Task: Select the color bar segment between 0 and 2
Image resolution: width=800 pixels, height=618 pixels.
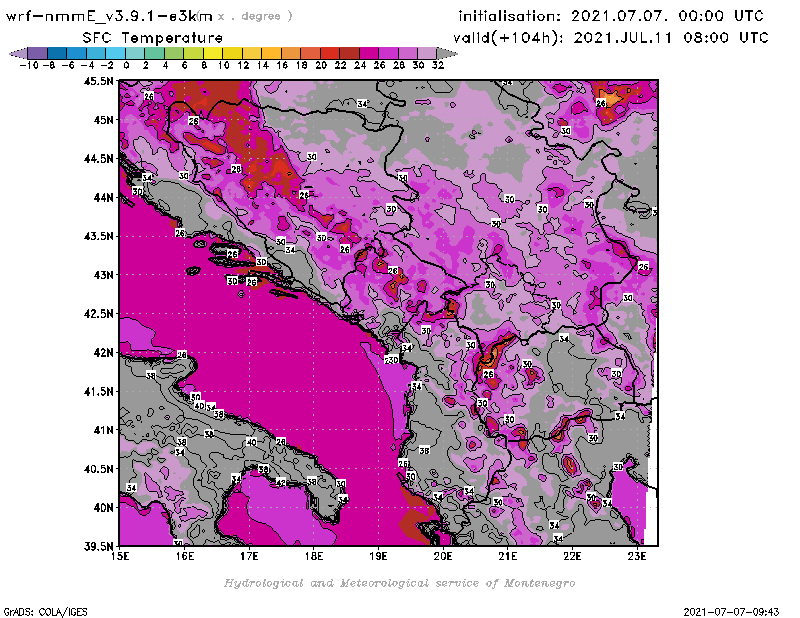Action: tap(135, 53)
